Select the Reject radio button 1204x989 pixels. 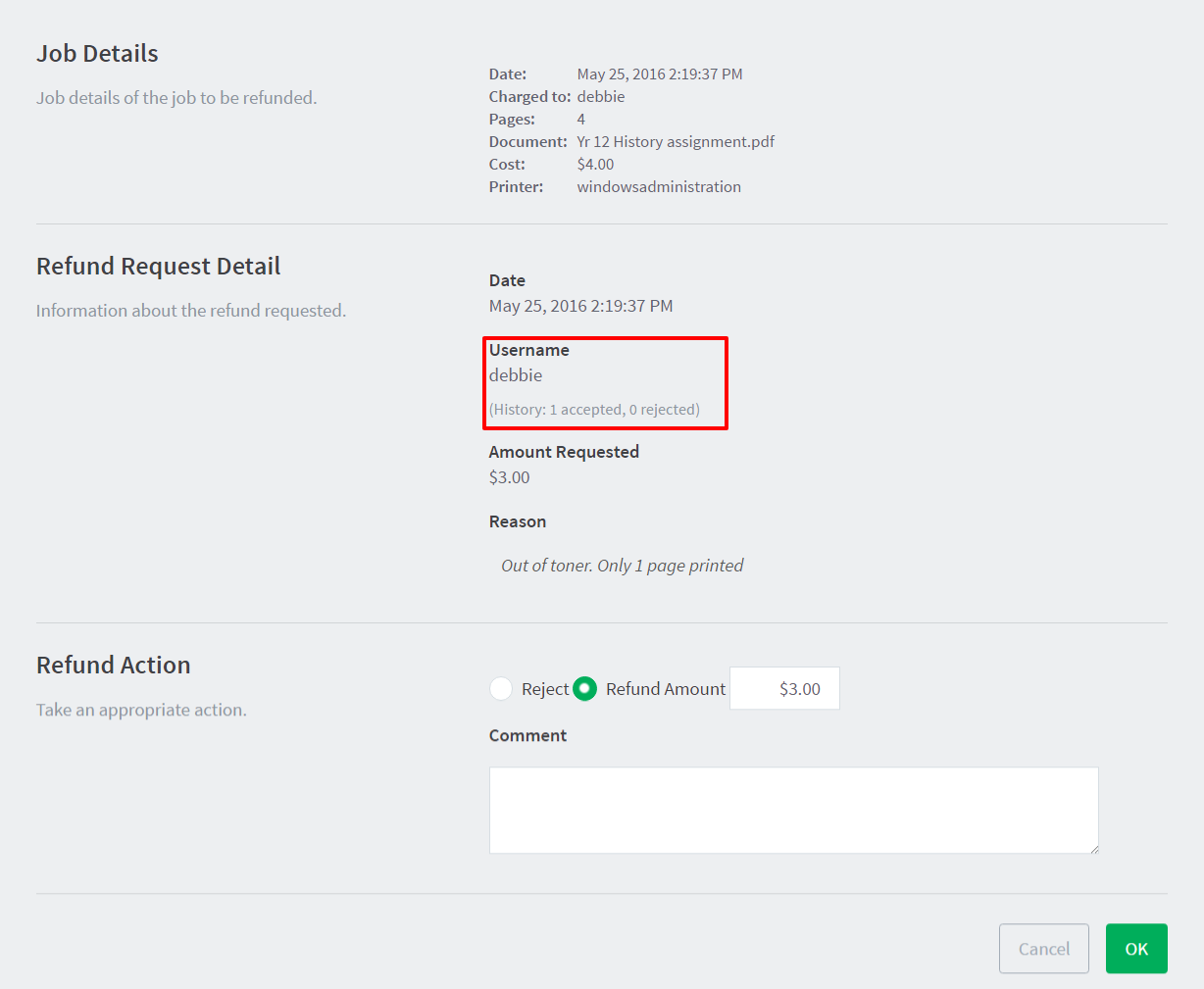[x=501, y=689]
